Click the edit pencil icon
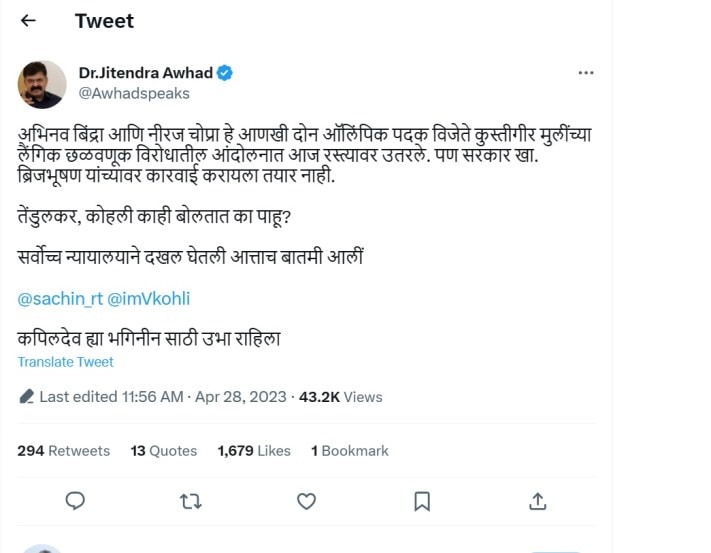The width and height of the screenshot is (711, 553). [26, 397]
